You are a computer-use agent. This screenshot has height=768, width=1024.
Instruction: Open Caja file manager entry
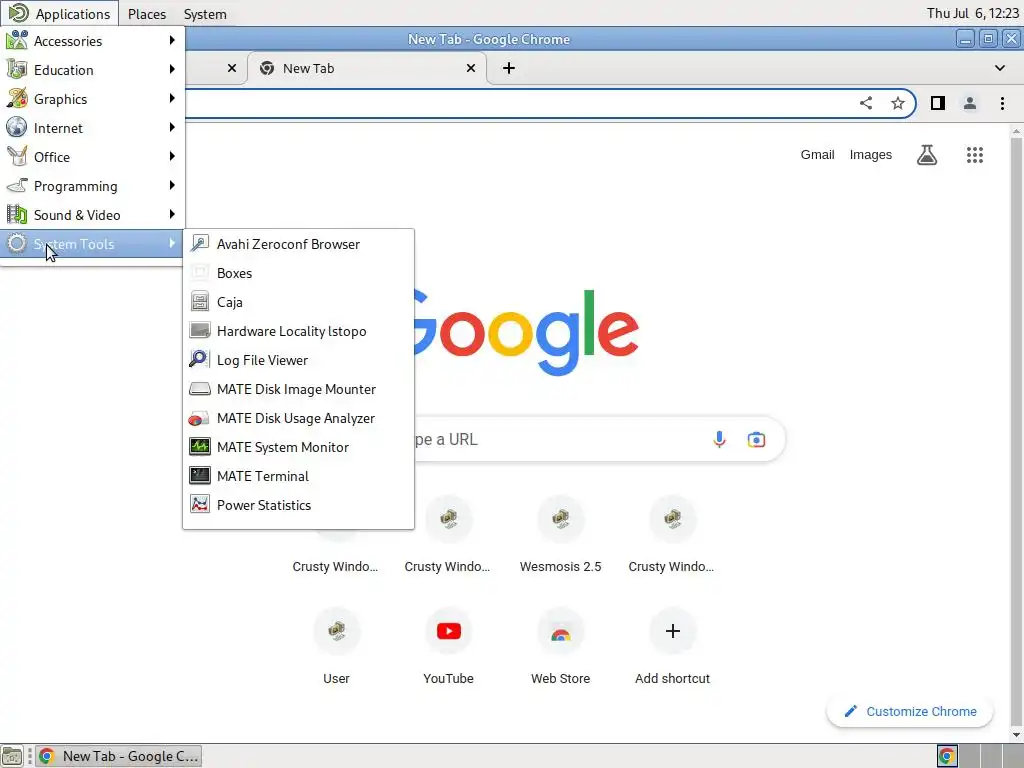coord(298,302)
